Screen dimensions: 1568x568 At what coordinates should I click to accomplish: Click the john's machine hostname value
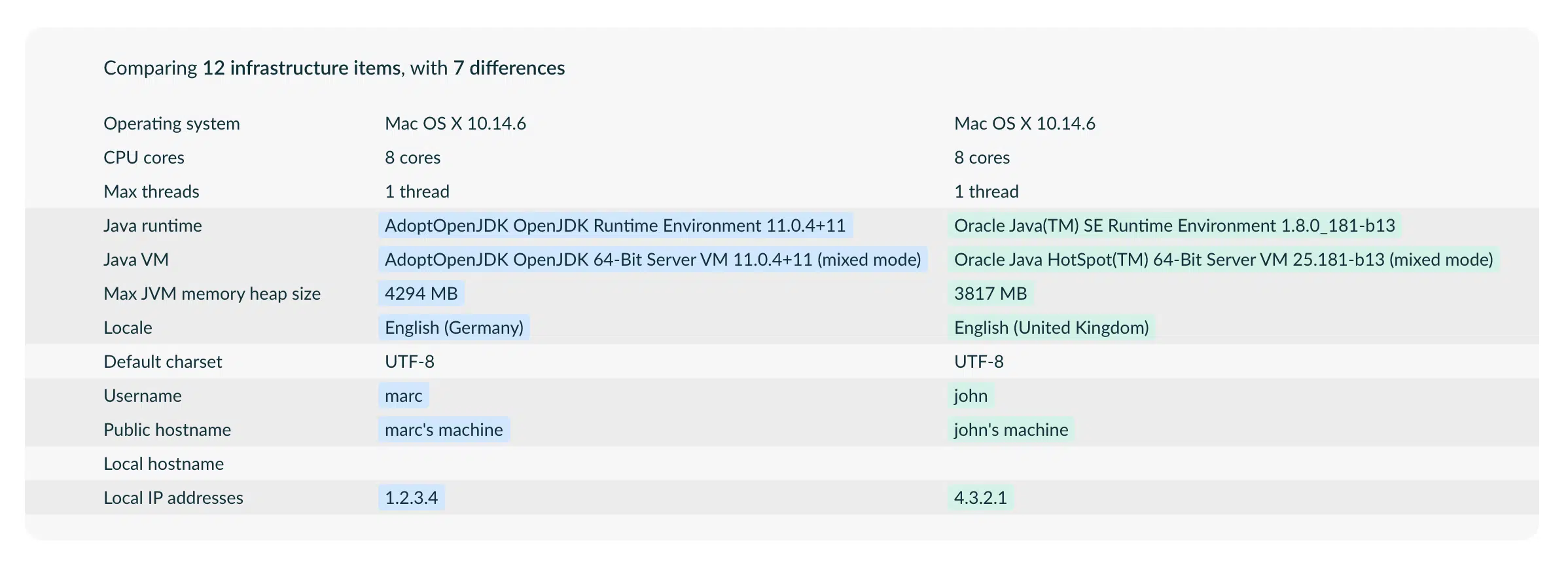(1011, 430)
